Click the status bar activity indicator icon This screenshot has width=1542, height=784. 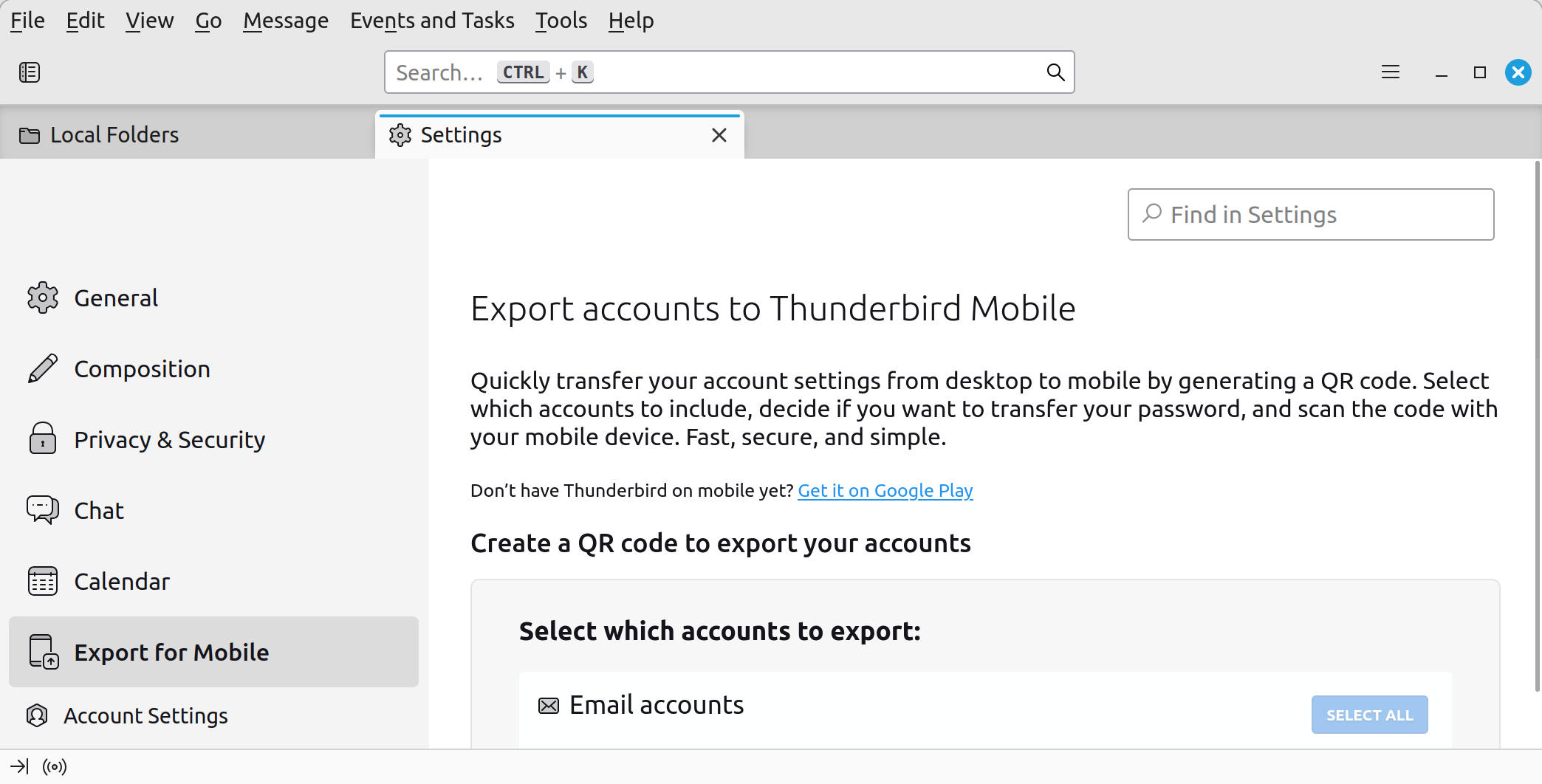click(55, 766)
